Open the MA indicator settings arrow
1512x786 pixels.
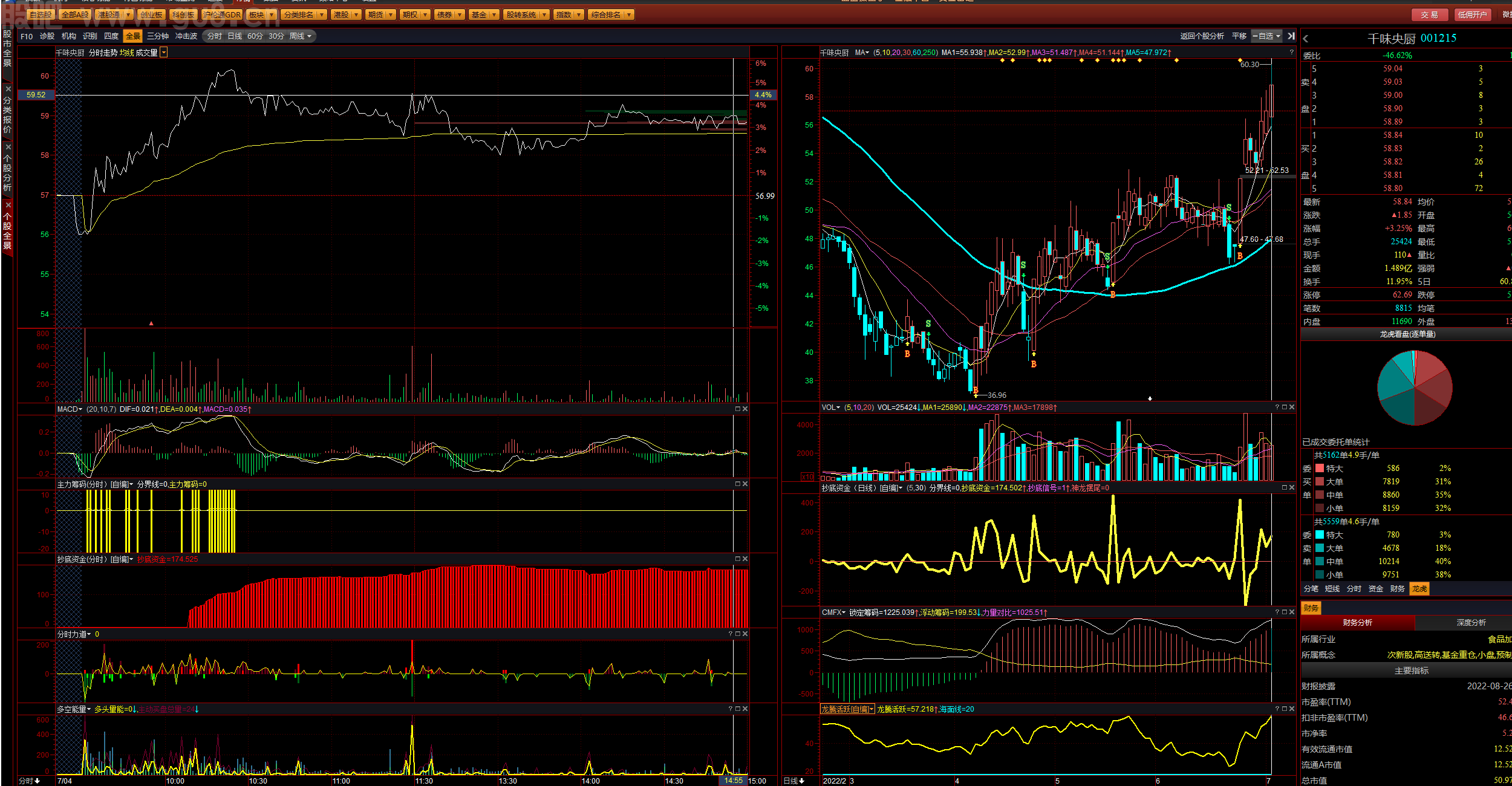[x=867, y=53]
